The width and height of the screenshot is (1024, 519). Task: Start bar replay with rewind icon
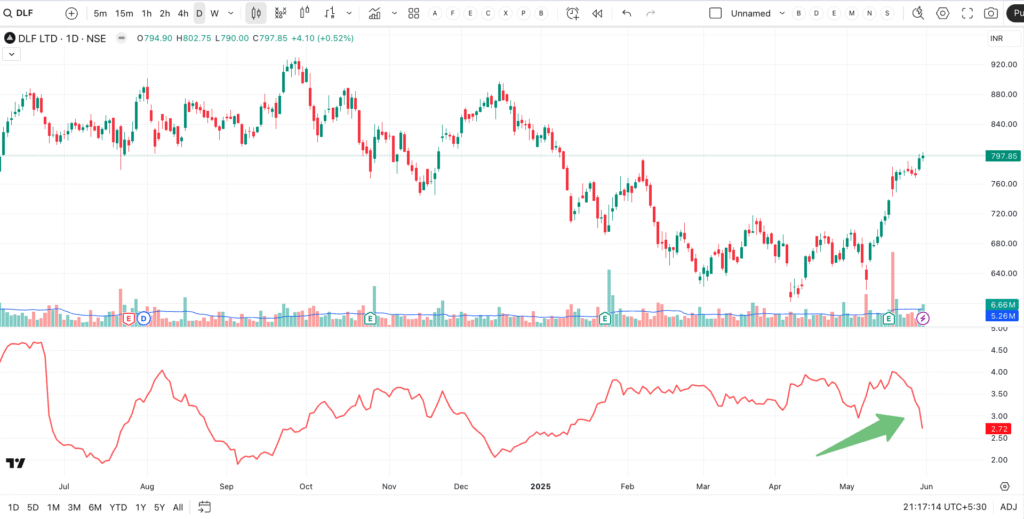point(597,13)
